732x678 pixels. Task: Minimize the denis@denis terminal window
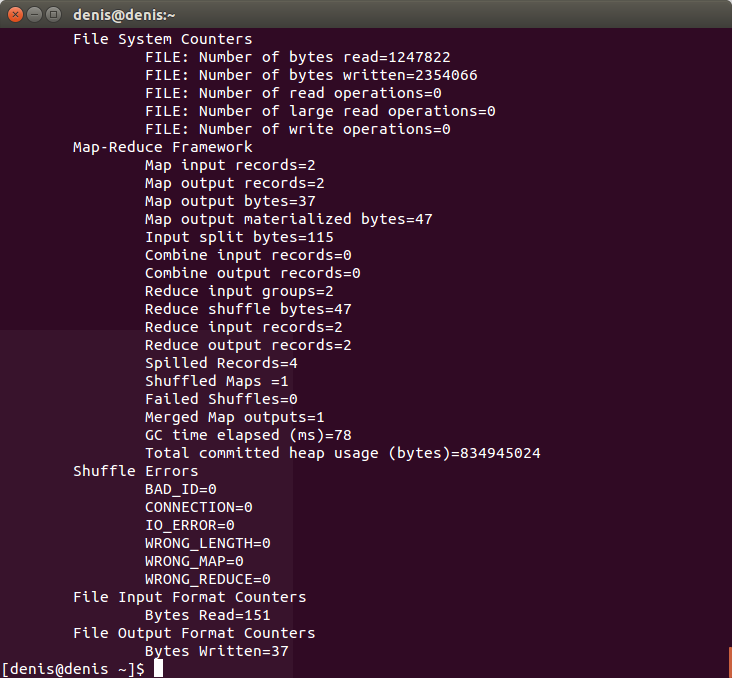35,14
